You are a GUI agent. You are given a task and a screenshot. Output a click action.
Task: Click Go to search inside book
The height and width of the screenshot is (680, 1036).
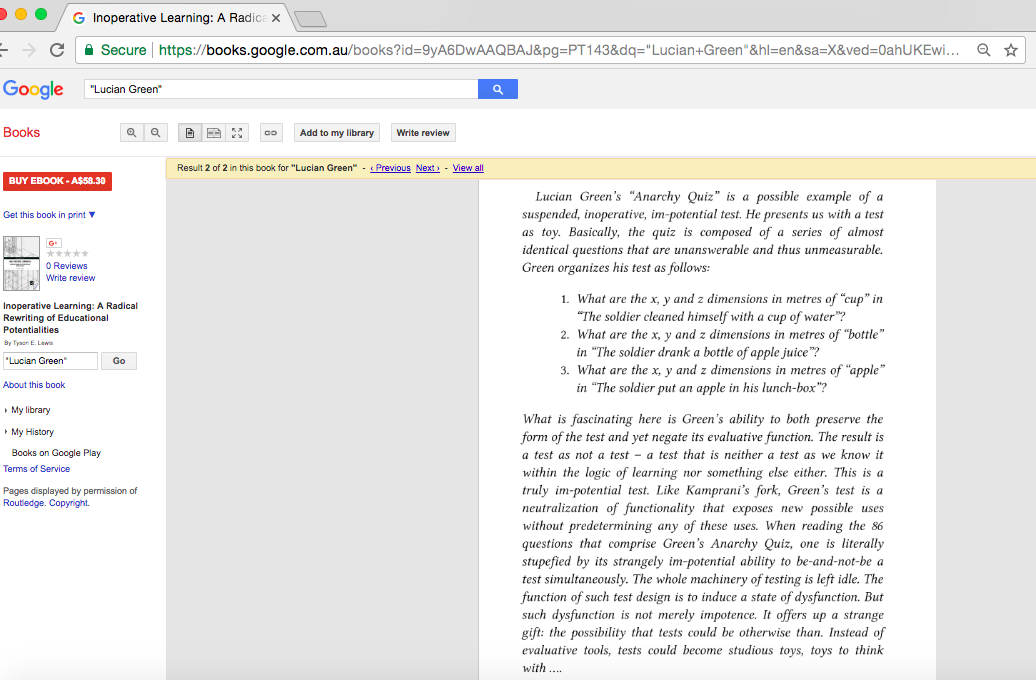[x=119, y=361]
